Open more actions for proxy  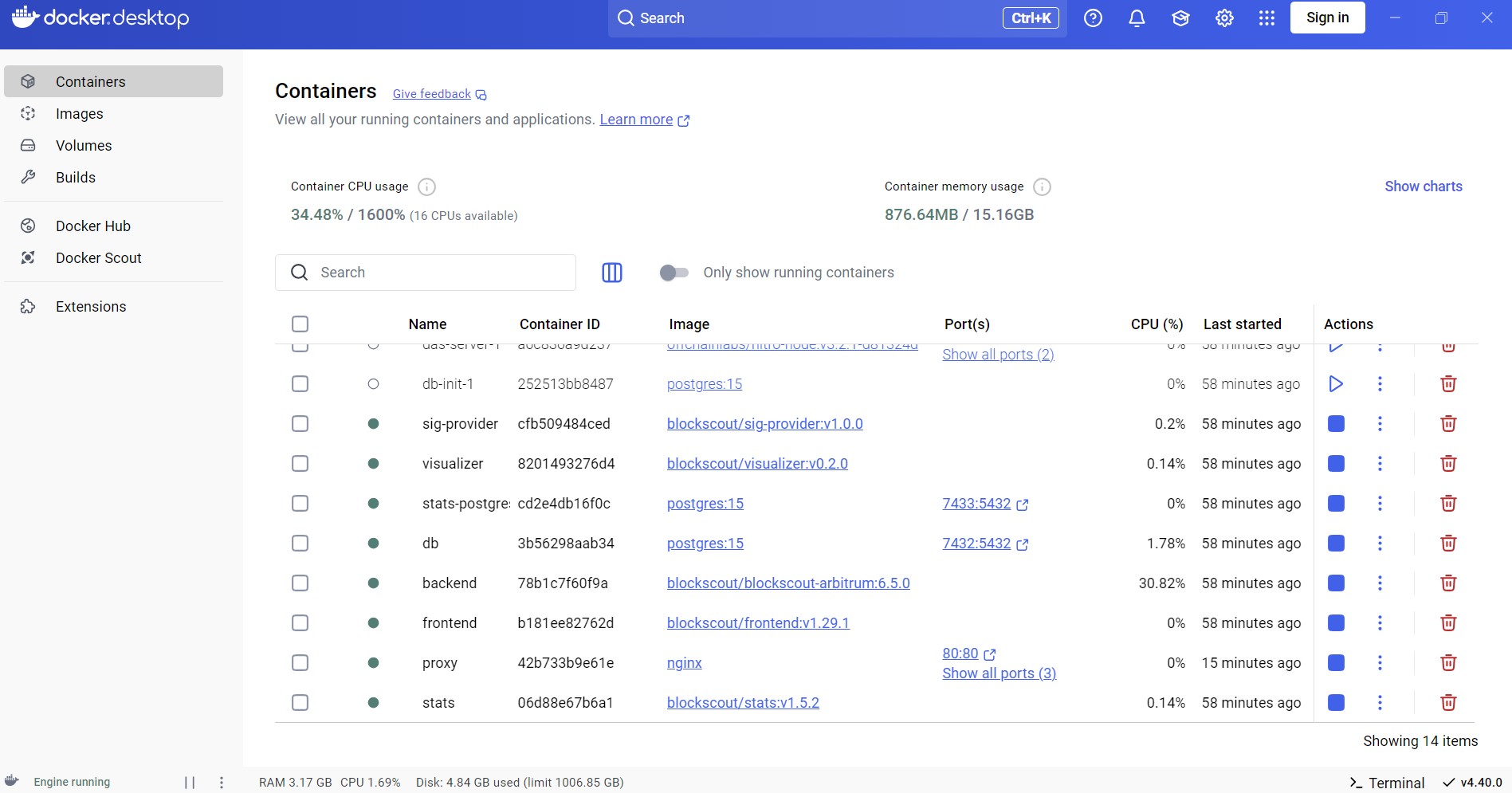click(1380, 663)
